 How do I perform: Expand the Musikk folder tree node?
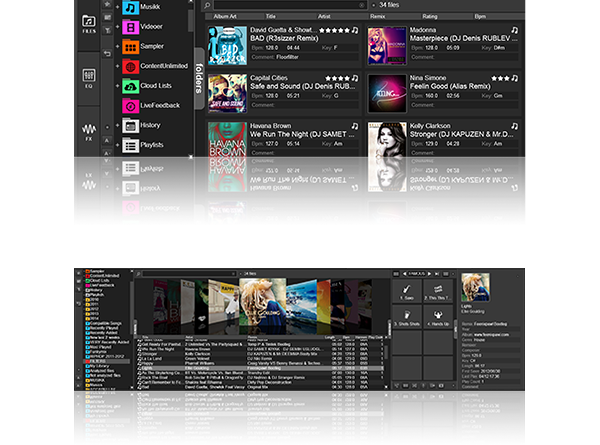click(117, 7)
